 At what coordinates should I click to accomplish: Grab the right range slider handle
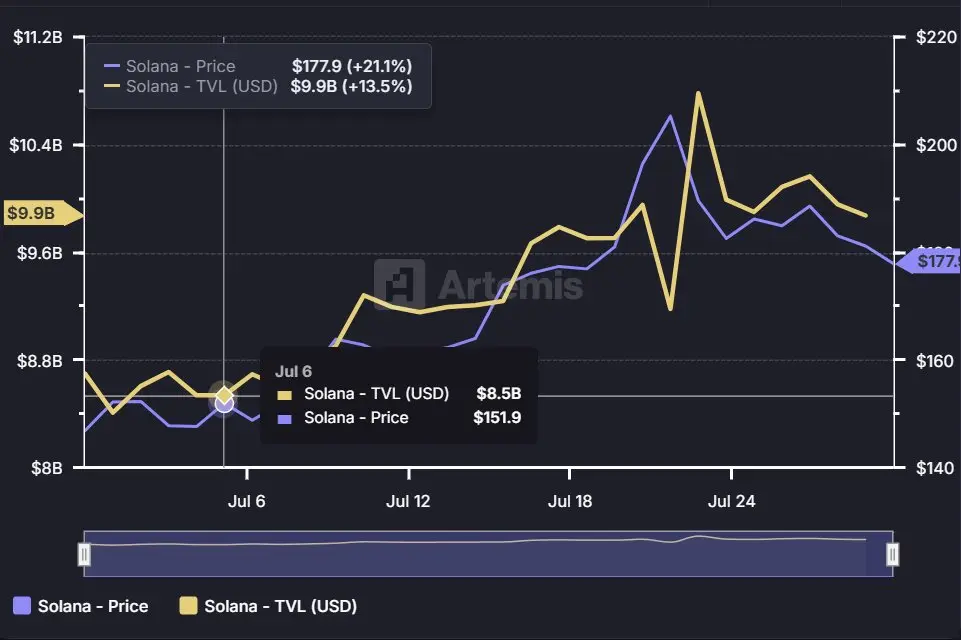pos(892,554)
